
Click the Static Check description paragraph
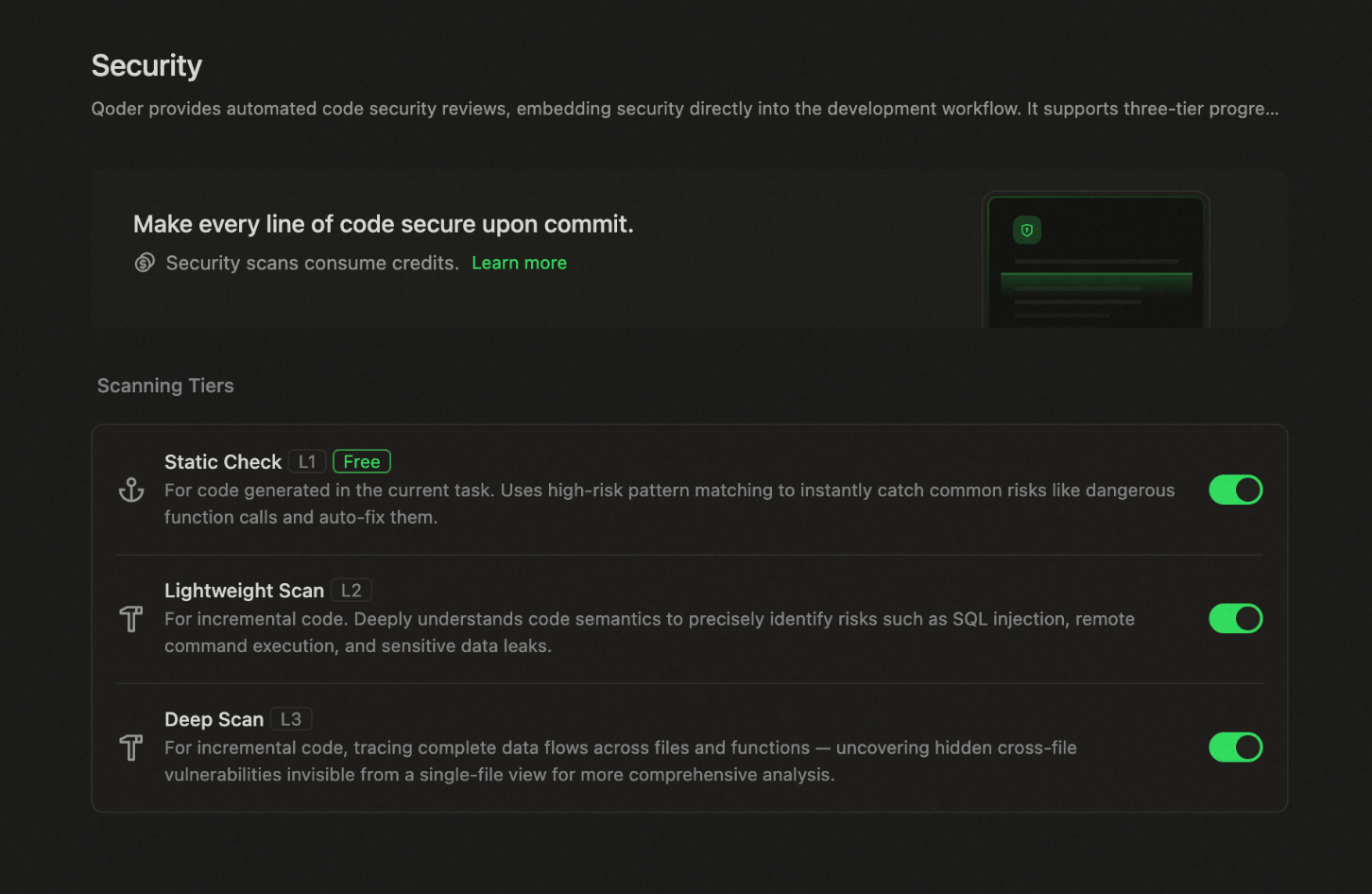point(670,504)
